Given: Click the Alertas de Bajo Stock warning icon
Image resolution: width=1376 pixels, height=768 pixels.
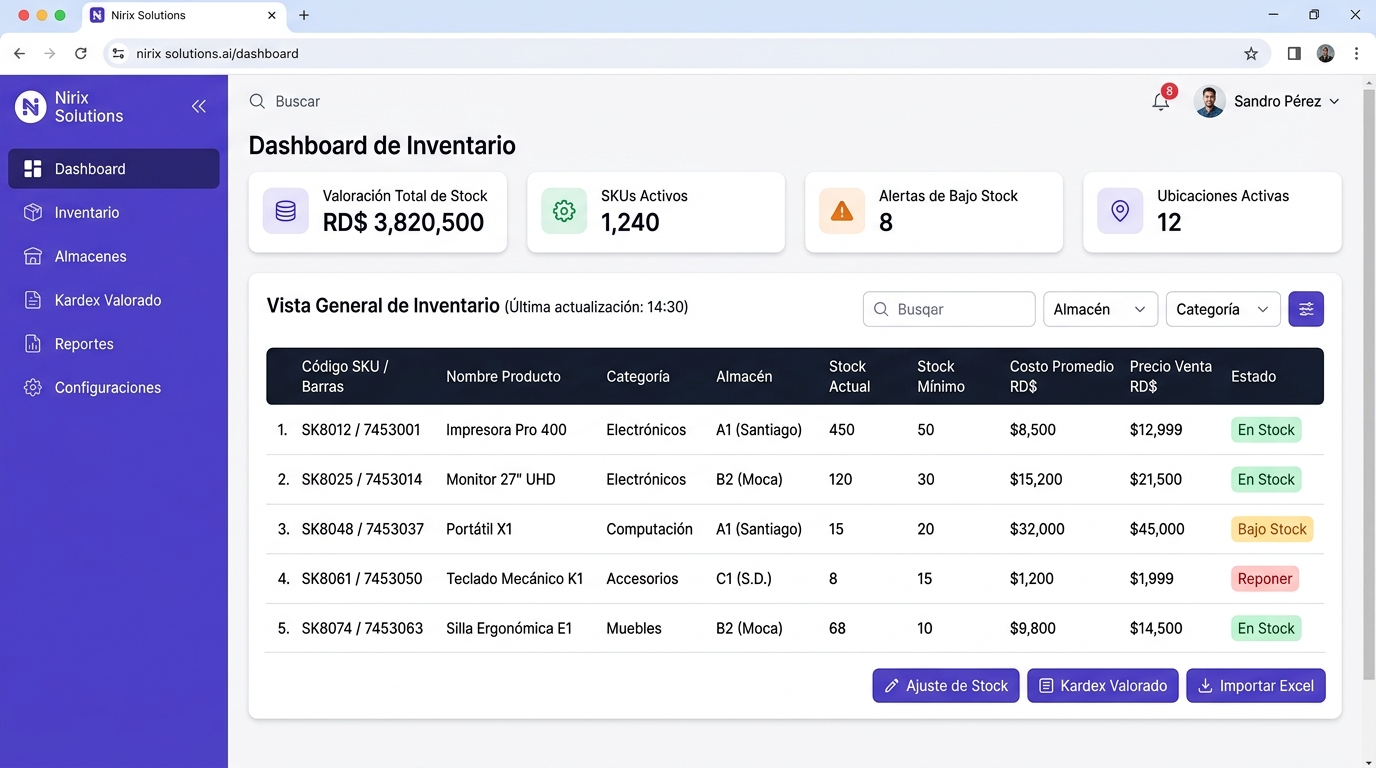Looking at the screenshot, I should [842, 211].
